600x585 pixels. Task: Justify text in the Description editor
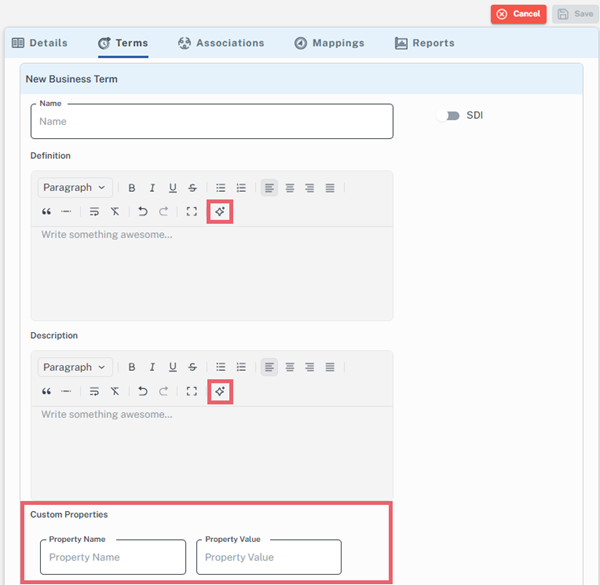pyautogui.click(x=330, y=368)
